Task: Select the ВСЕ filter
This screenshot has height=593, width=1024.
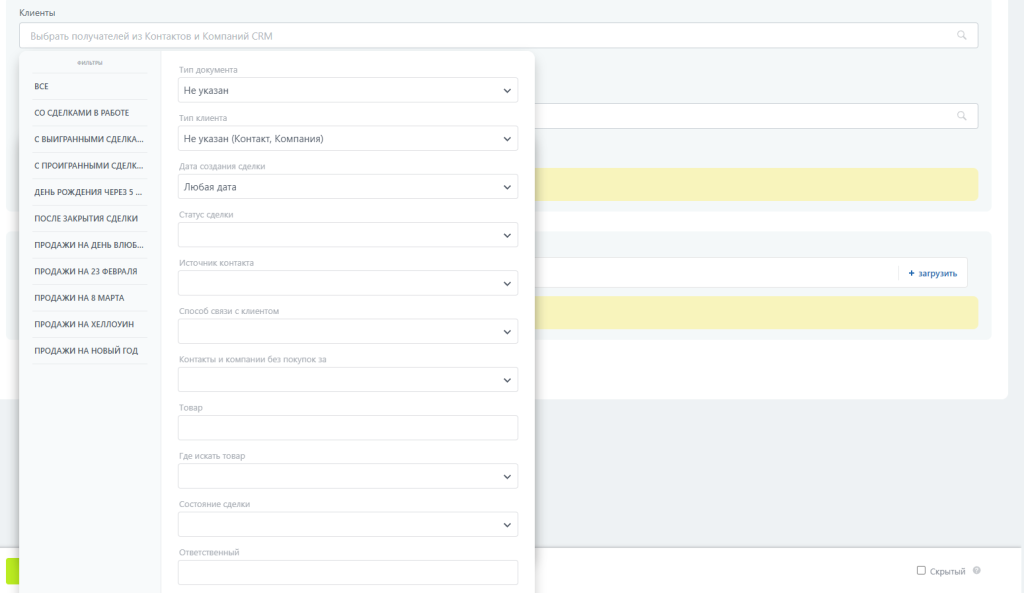Action: coord(41,87)
